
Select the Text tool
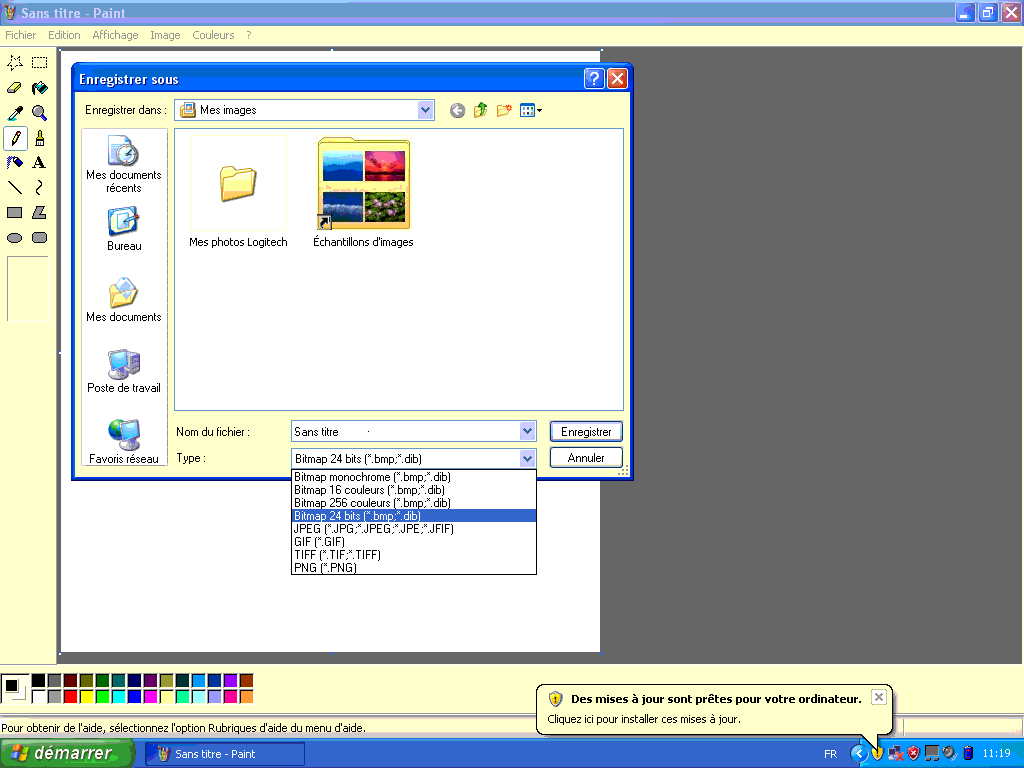pos(40,163)
